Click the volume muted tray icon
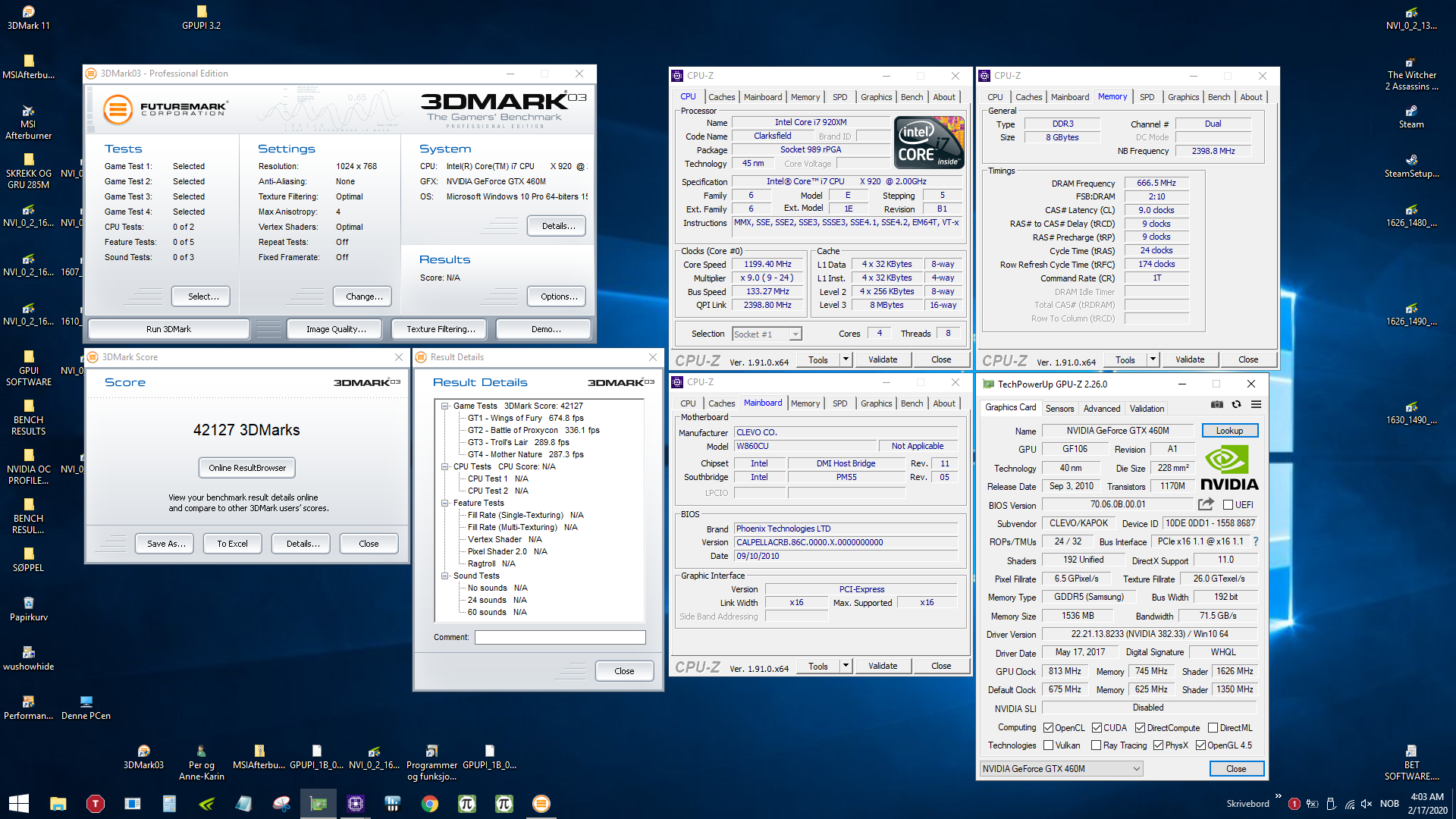Image resolution: width=1456 pixels, height=819 pixels. point(1367,804)
